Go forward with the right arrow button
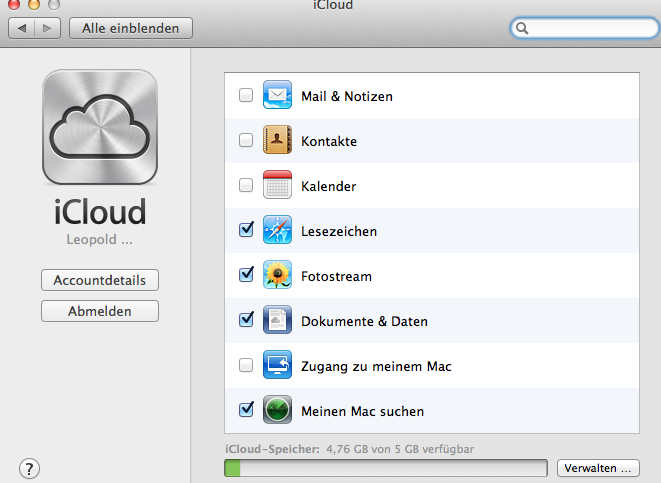The image size is (661, 483). (47, 28)
